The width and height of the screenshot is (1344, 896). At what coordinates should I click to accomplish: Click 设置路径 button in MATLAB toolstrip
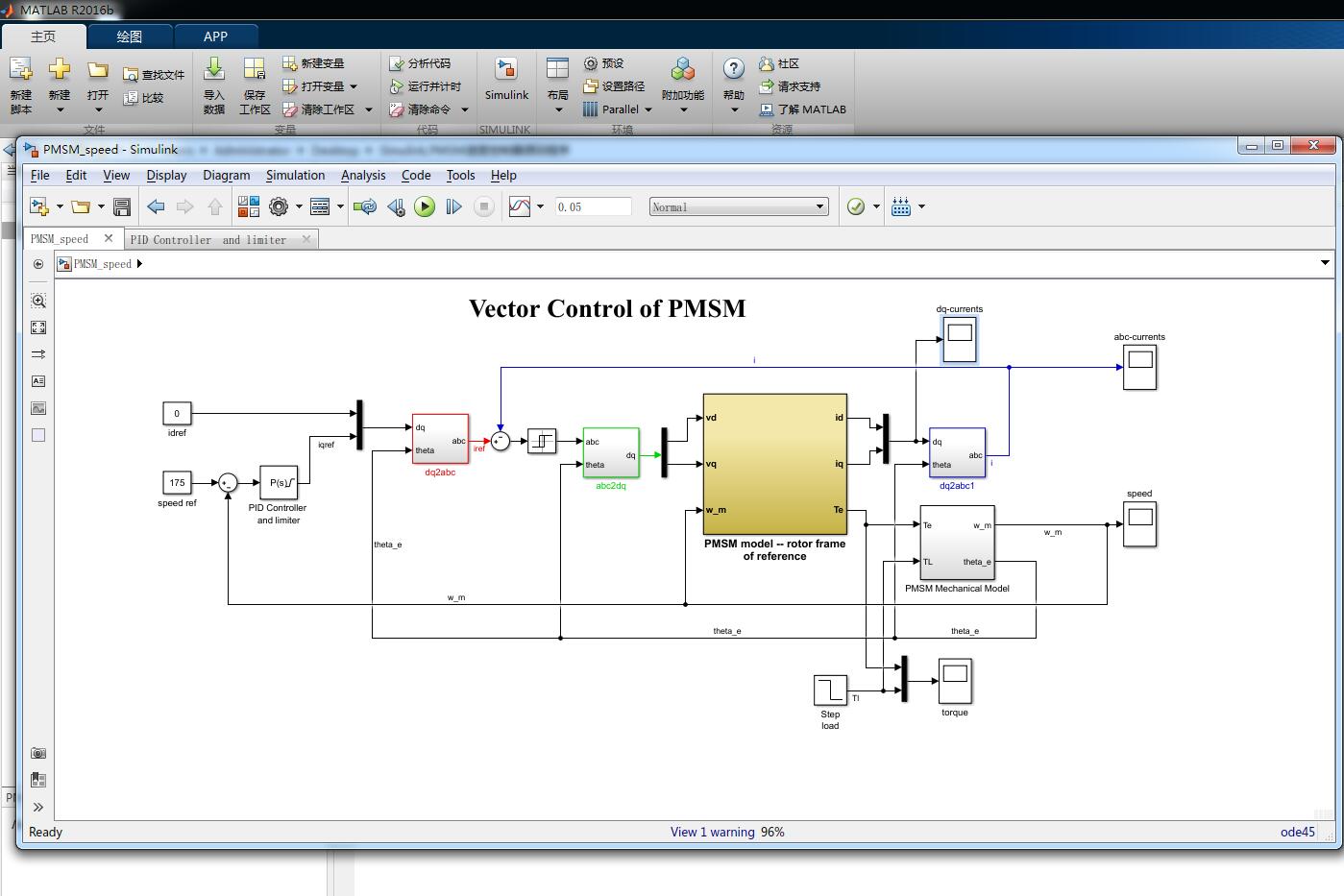point(615,86)
